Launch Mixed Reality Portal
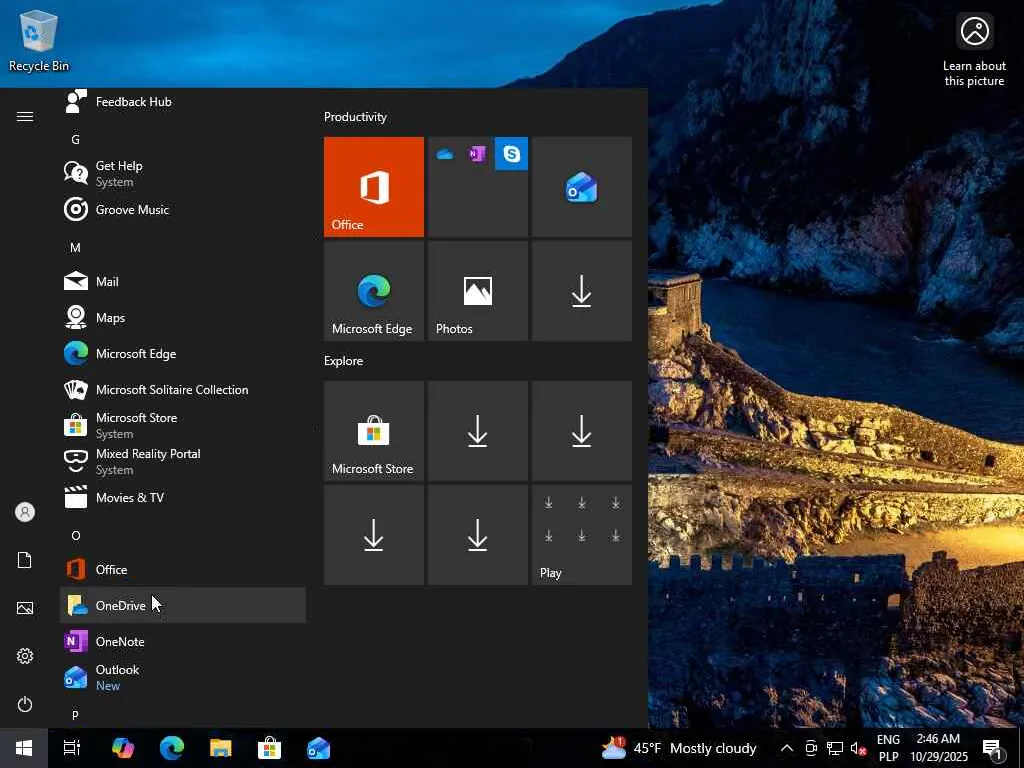This screenshot has width=1024, height=768. coord(183,461)
